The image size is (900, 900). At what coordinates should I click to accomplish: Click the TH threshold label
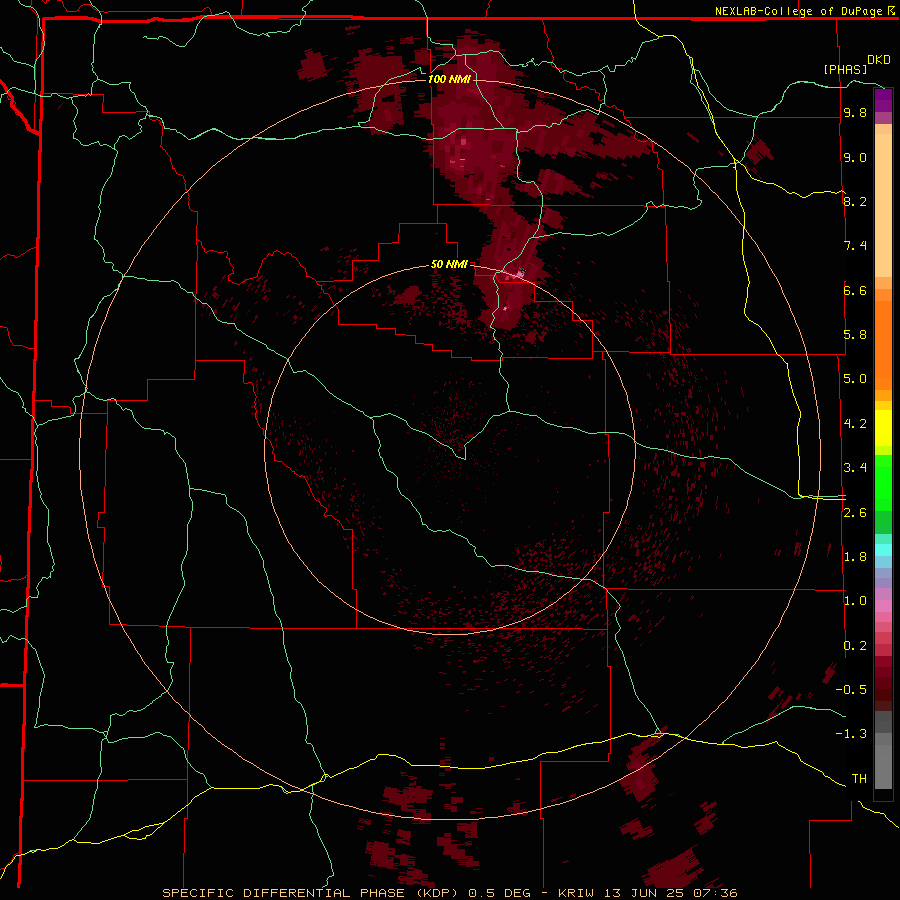(x=859, y=779)
